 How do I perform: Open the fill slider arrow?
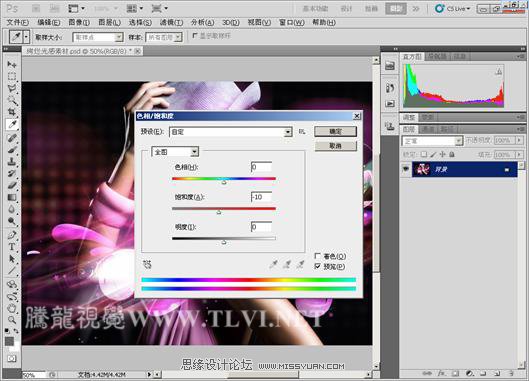[x=520, y=154]
